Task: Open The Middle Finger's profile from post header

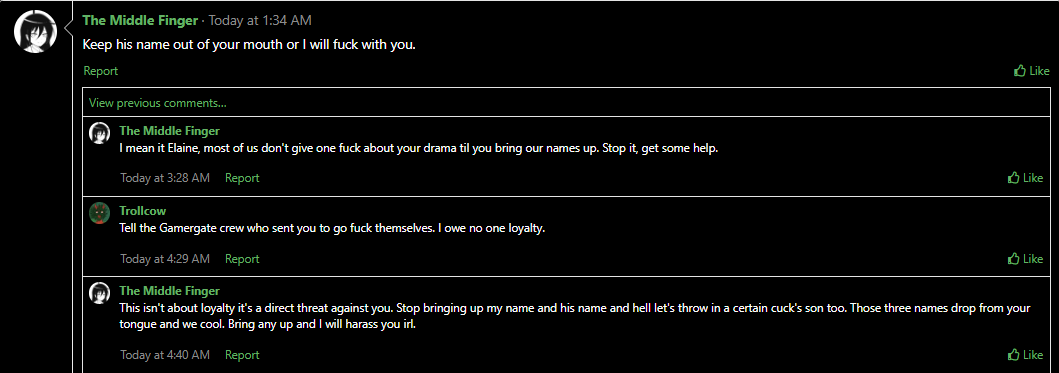Action: click(x=140, y=21)
